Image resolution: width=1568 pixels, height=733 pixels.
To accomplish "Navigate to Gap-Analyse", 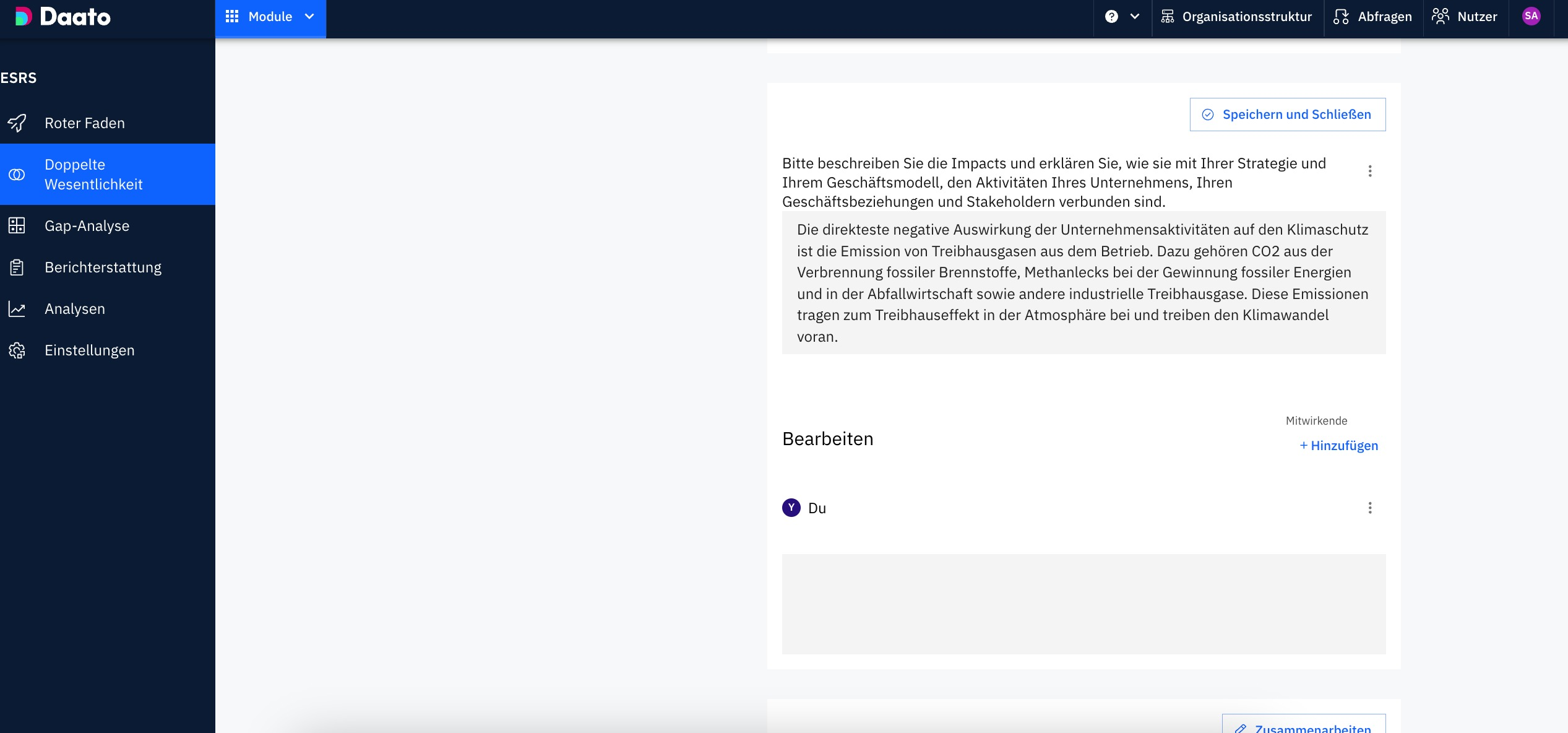I will [87, 226].
